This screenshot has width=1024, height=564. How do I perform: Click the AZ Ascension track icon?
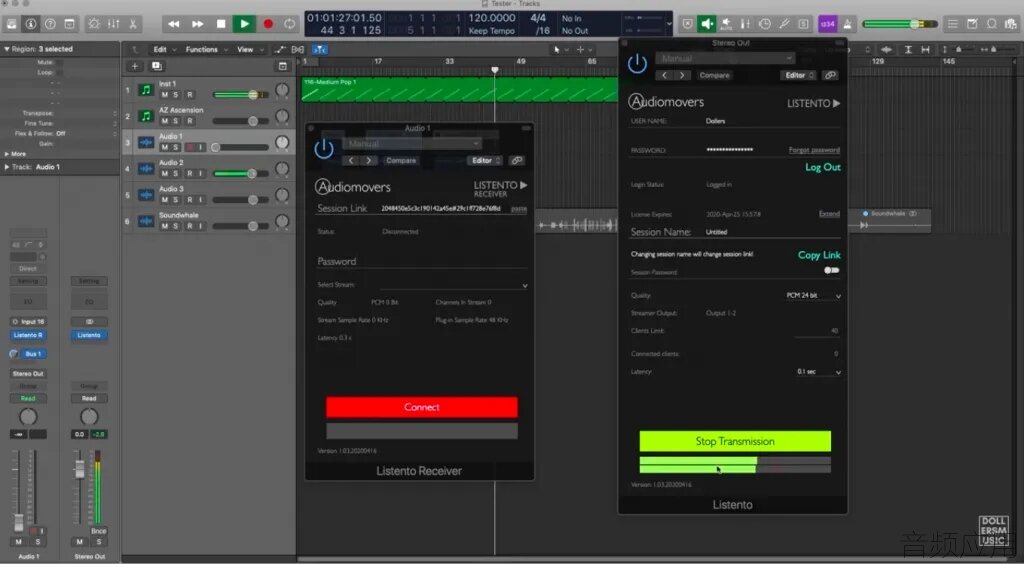(x=146, y=116)
